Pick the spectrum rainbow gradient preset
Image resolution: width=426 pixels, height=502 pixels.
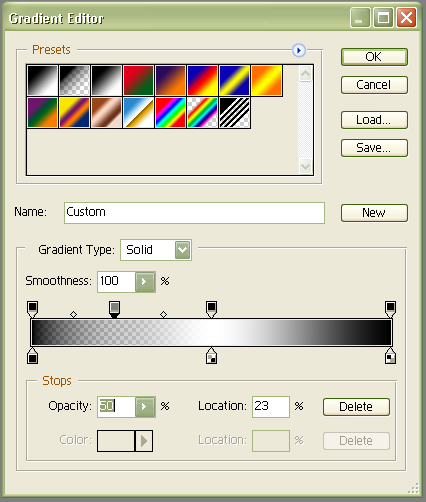(x=170, y=112)
